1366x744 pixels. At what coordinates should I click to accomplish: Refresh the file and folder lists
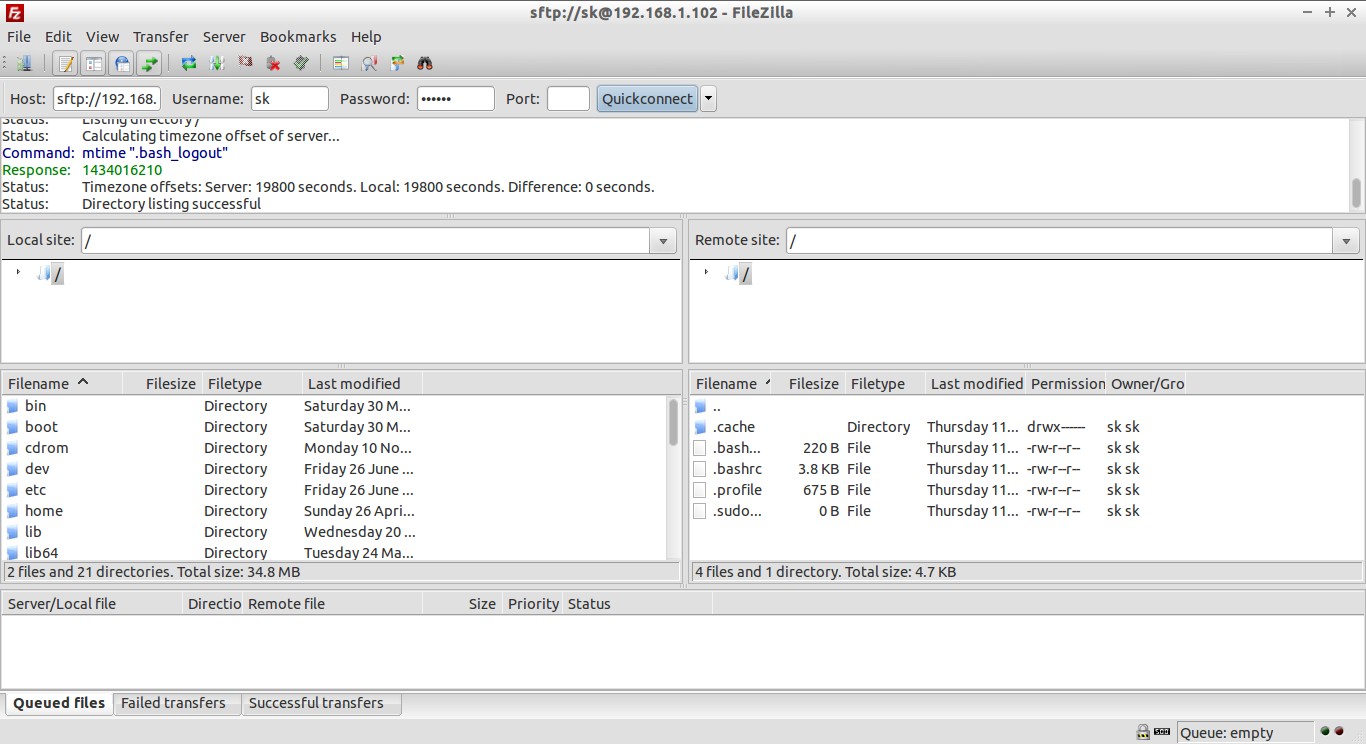[x=189, y=63]
